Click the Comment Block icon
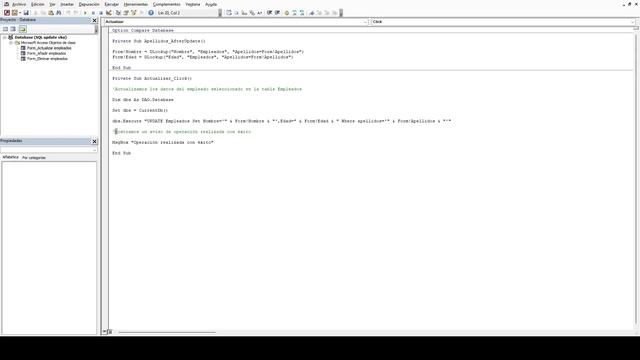 [295, 13]
